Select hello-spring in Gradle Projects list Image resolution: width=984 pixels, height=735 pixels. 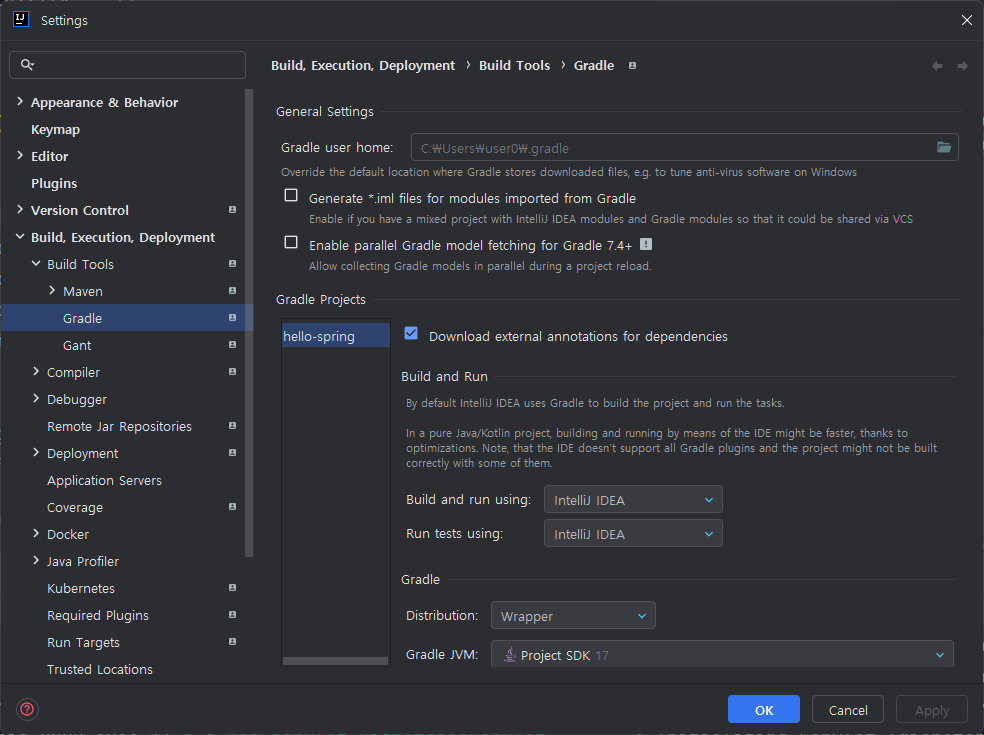point(336,336)
